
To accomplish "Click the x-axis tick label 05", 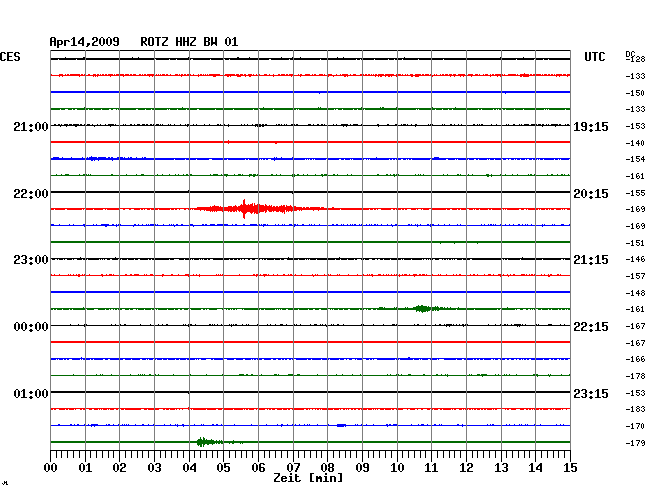I will tap(223, 468).
